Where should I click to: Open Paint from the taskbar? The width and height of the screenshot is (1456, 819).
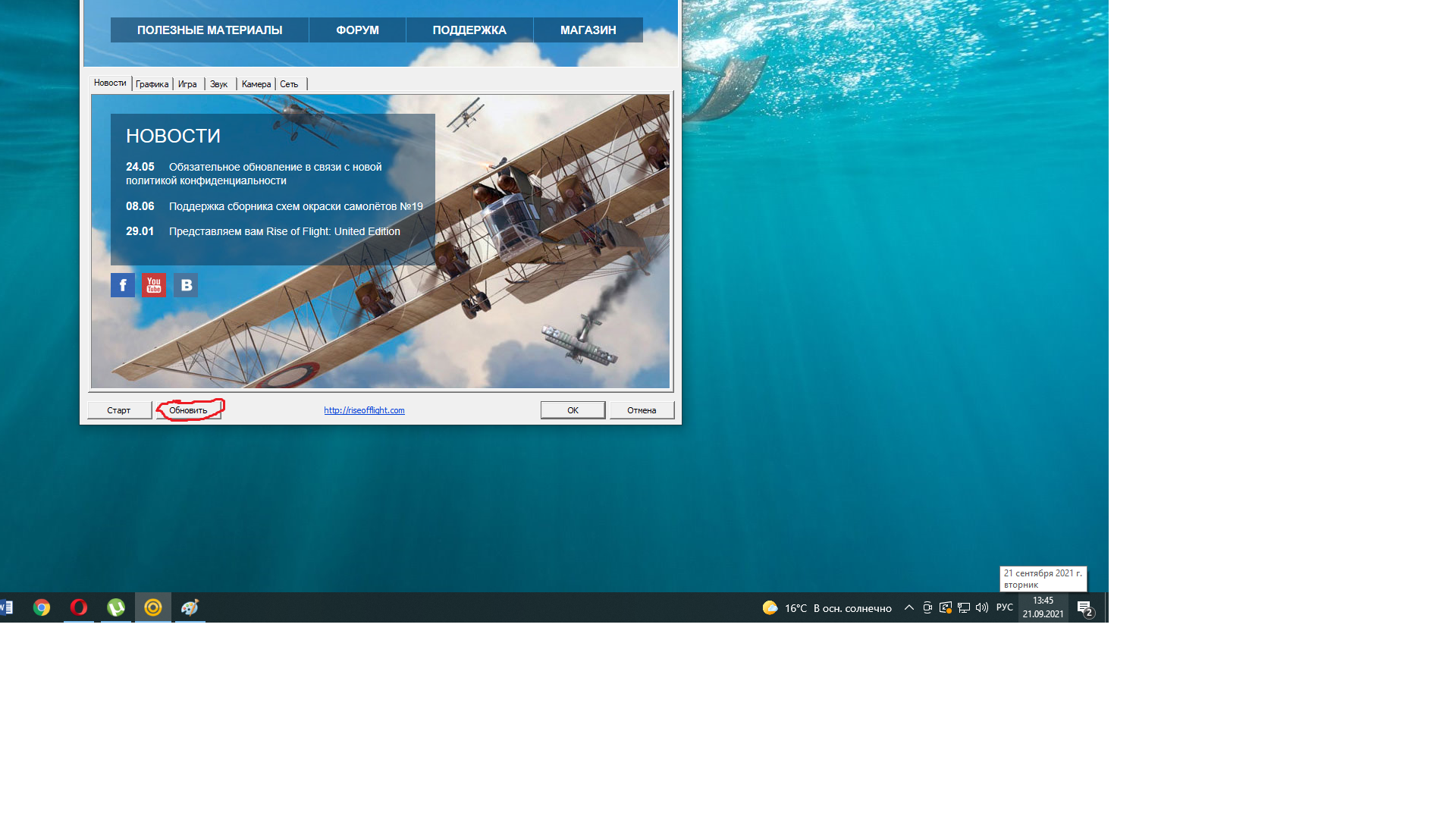click(190, 607)
